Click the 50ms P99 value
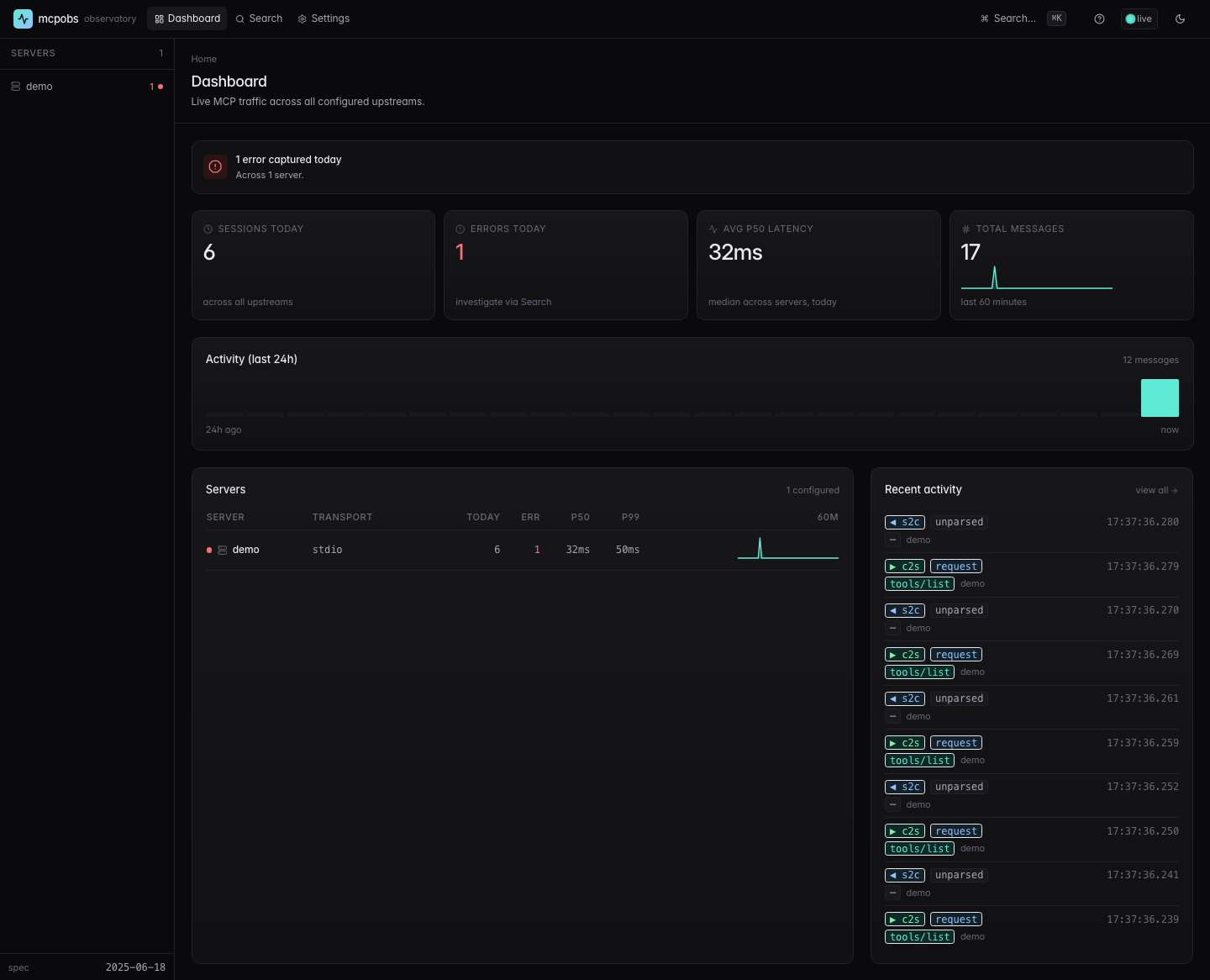 (x=628, y=550)
